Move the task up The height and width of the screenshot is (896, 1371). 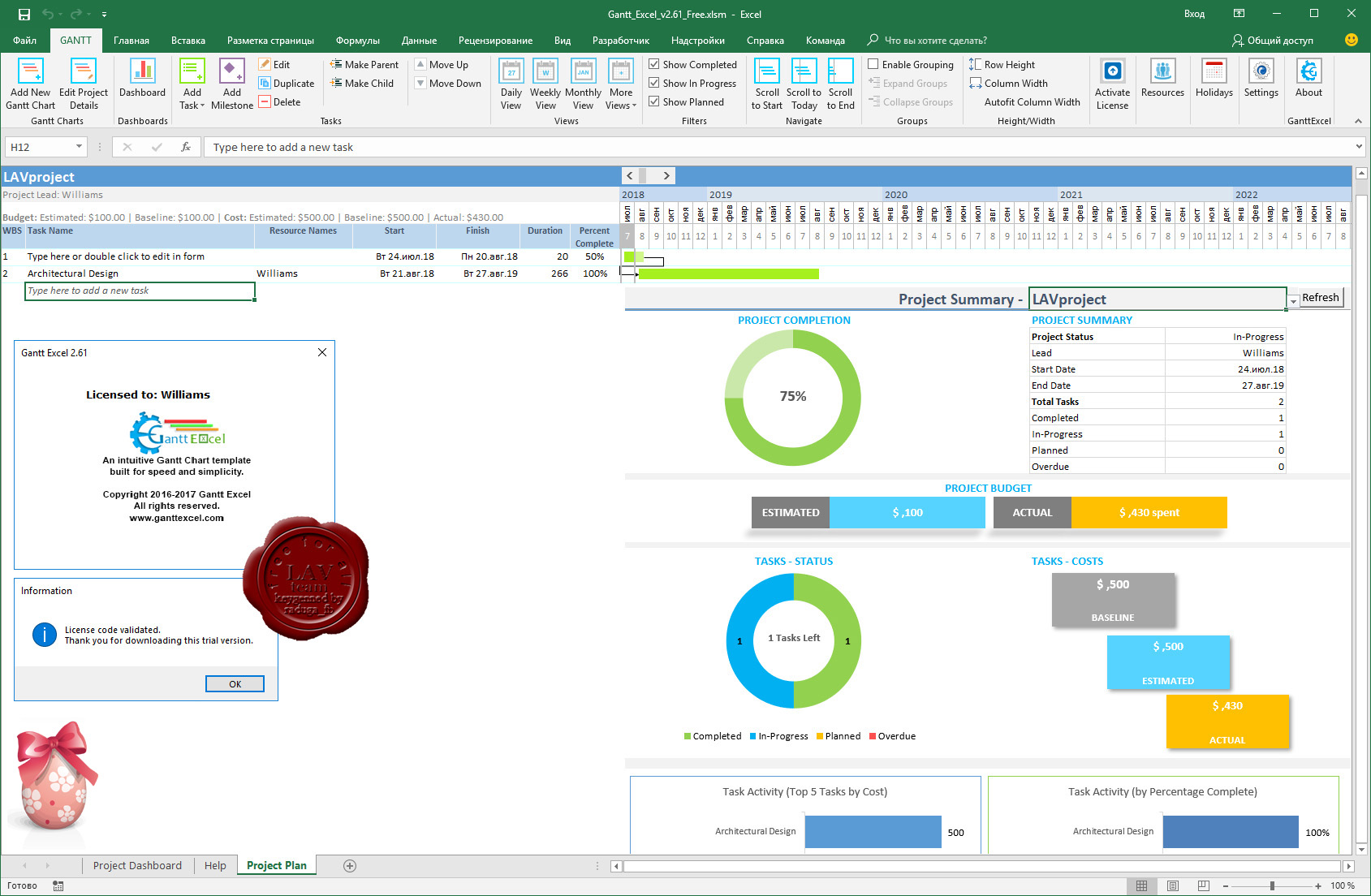(x=442, y=64)
